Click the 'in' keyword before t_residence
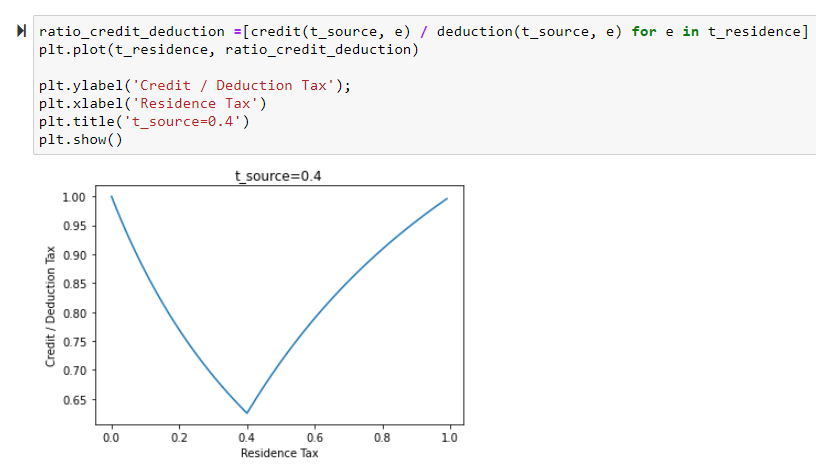The image size is (816, 469). pyautogui.click(x=690, y=32)
